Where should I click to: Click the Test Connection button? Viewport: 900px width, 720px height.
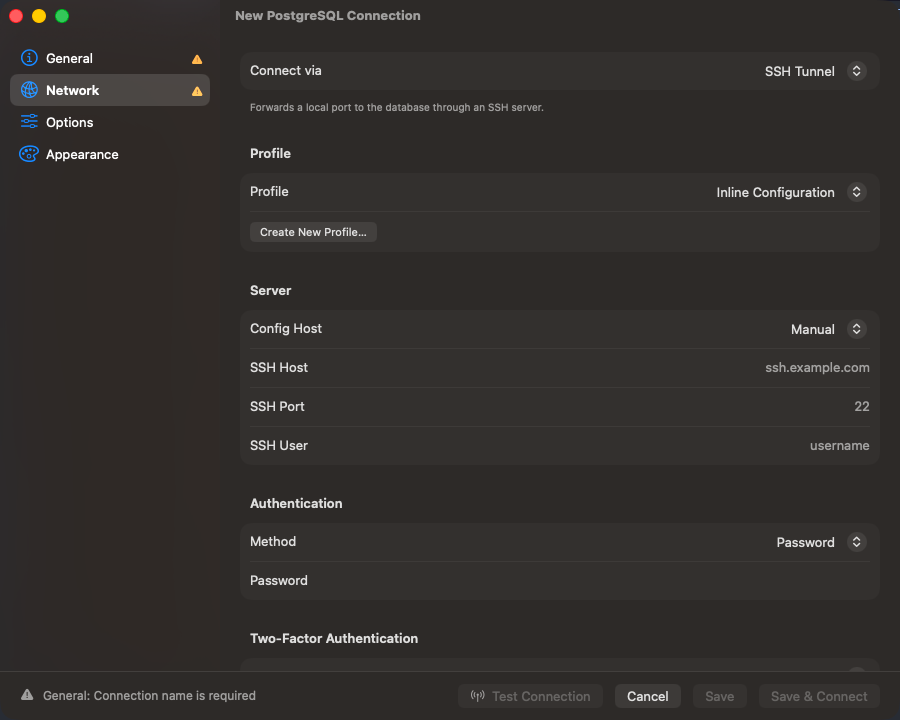coord(530,696)
